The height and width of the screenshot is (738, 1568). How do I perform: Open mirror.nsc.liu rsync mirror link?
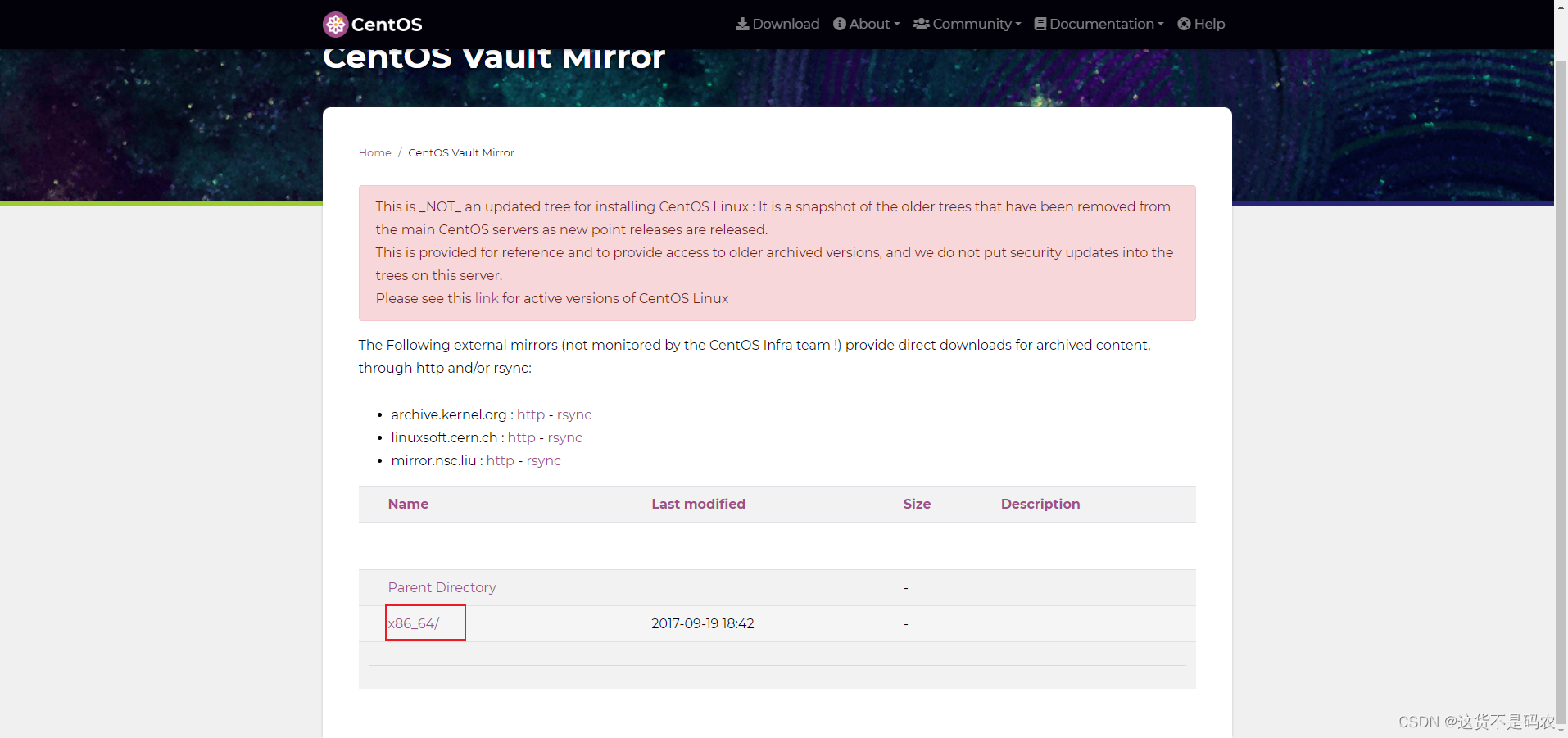[x=544, y=460]
